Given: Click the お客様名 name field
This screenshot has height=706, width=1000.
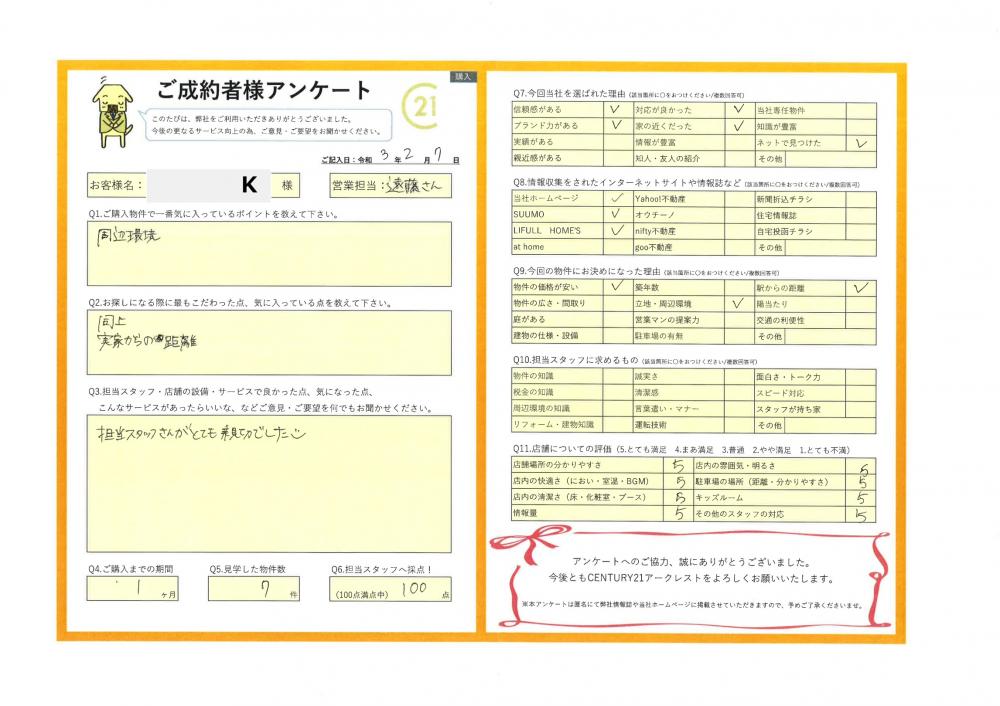Looking at the screenshot, I should pyautogui.click(x=208, y=186).
